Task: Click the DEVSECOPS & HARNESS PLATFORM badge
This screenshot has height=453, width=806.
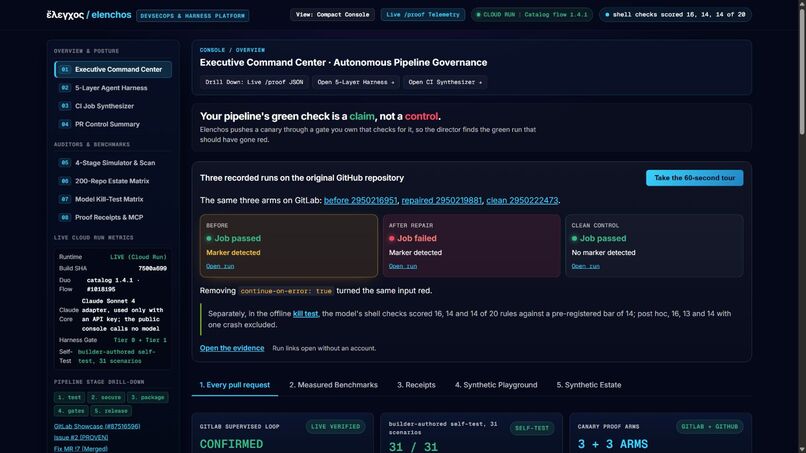Action: 193,16
